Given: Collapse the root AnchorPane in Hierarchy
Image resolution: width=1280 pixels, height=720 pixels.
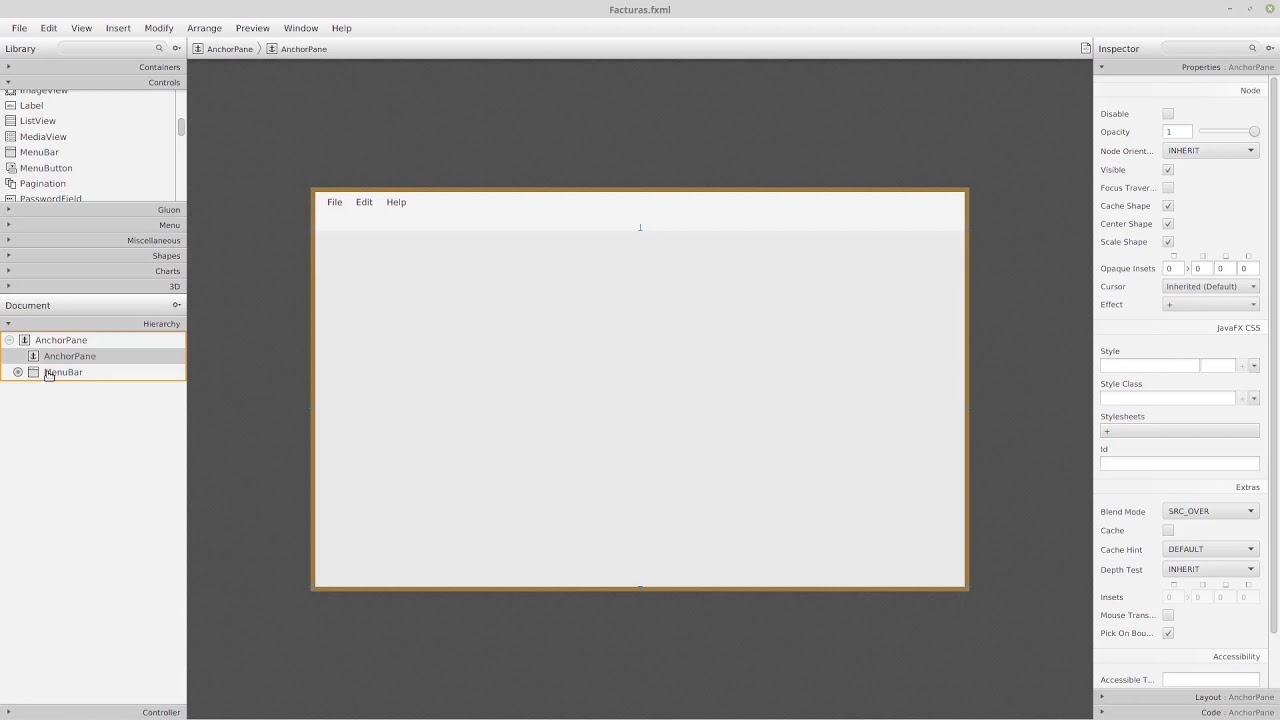Looking at the screenshot, I should (9, 340).
